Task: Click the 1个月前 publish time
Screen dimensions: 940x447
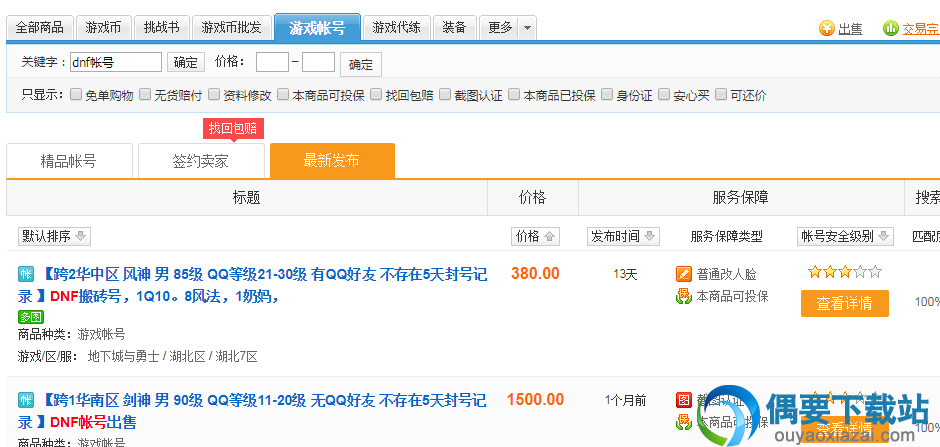Action: 625,400
